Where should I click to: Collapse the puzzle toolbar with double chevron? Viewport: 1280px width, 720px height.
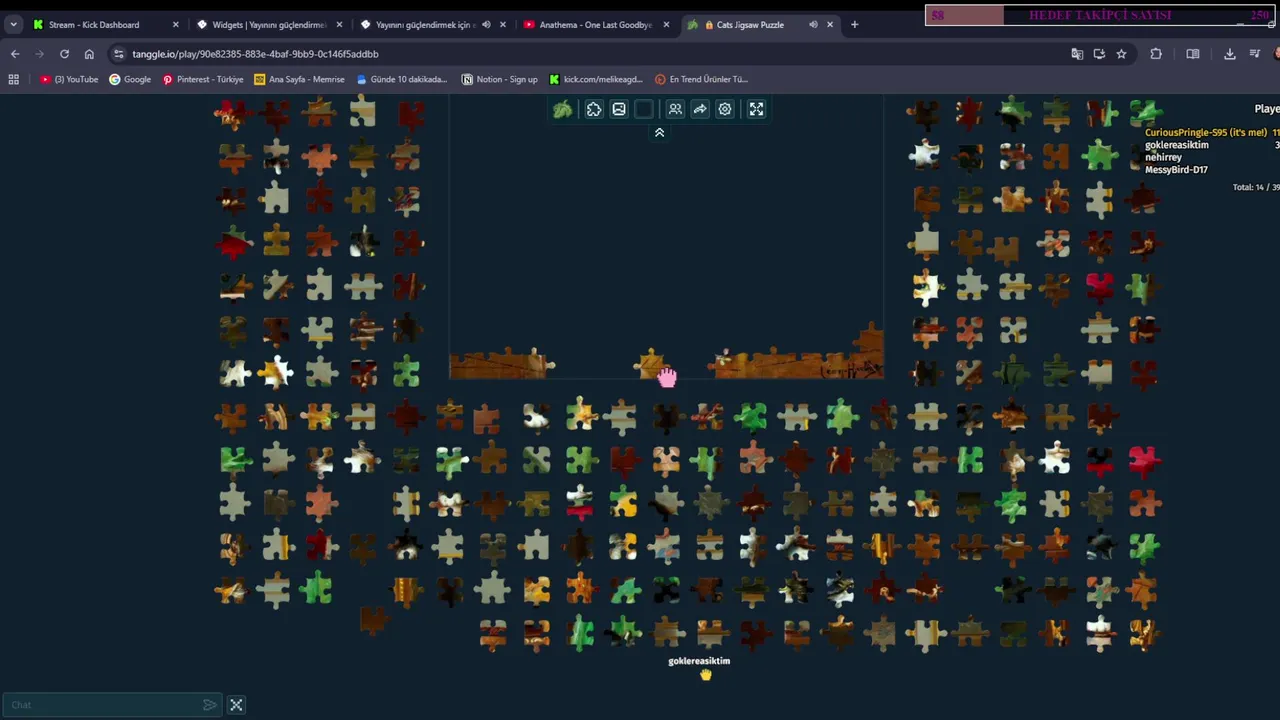click(659, 132)
